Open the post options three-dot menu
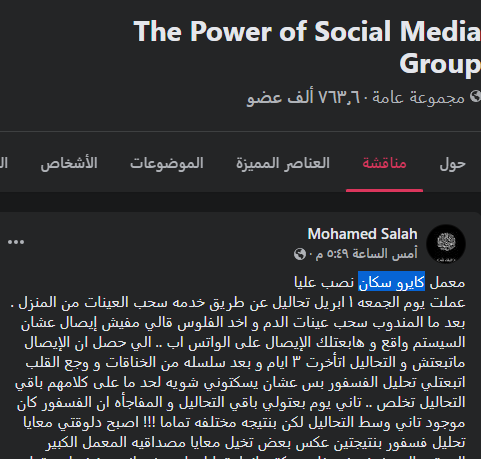The image size is (481, 459). [16, 242]
